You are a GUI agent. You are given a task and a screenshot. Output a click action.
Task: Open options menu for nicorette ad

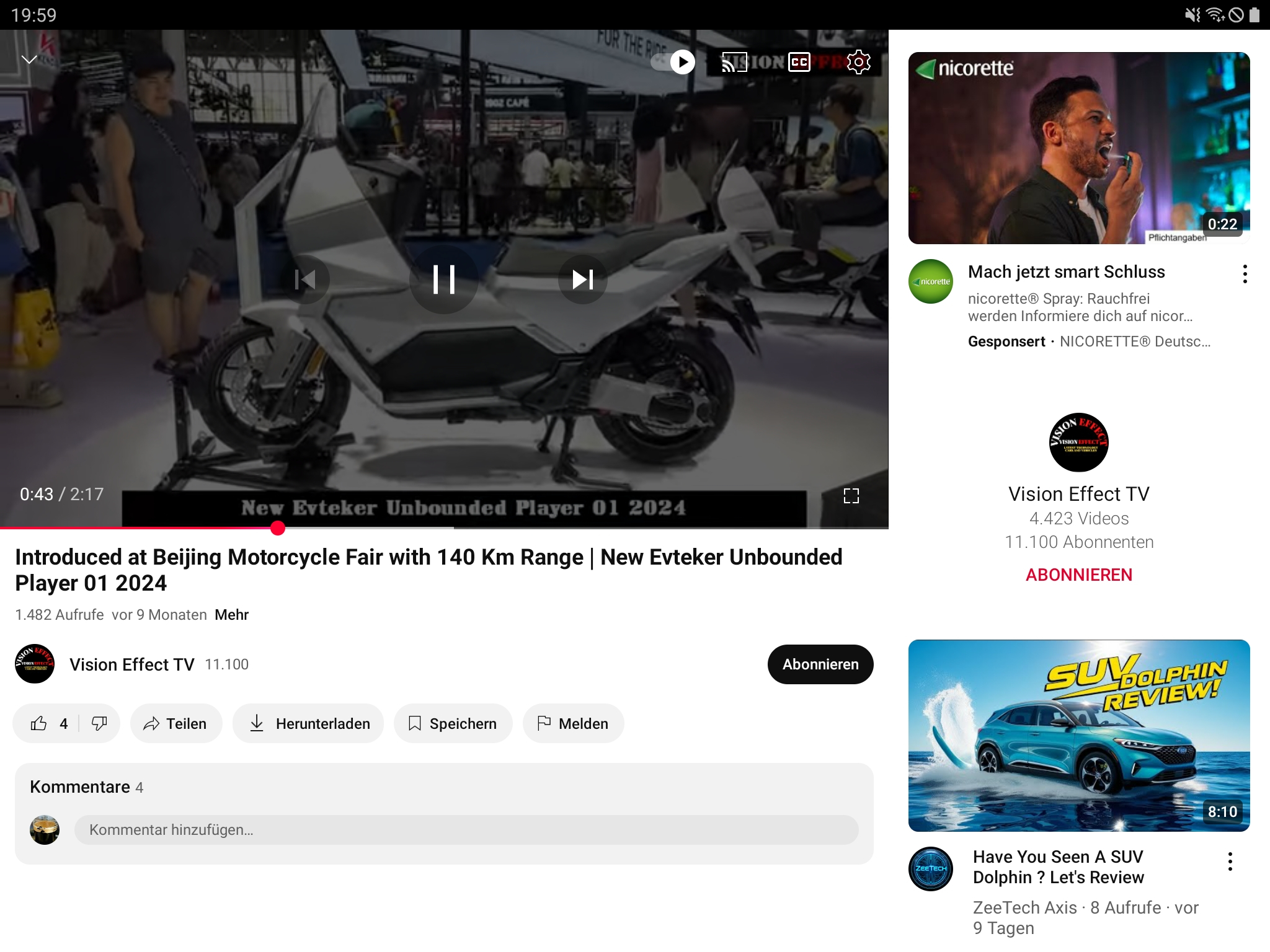tap(1245, 274)
